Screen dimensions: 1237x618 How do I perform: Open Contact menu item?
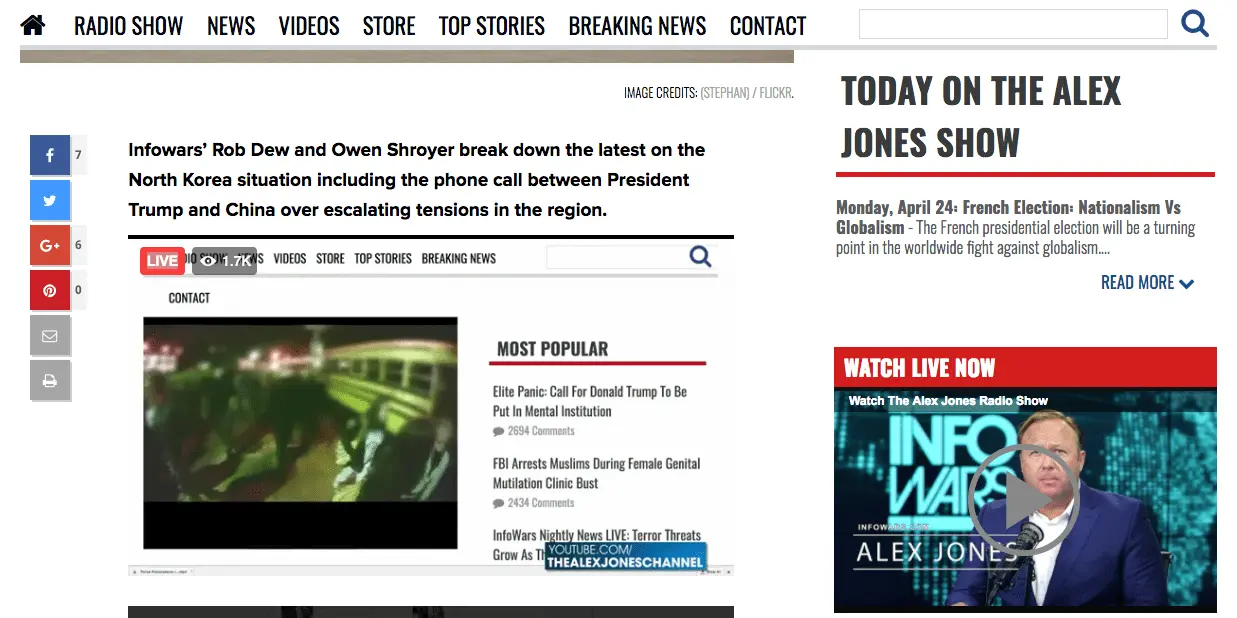pyautogui.click(x=768, y=25)
